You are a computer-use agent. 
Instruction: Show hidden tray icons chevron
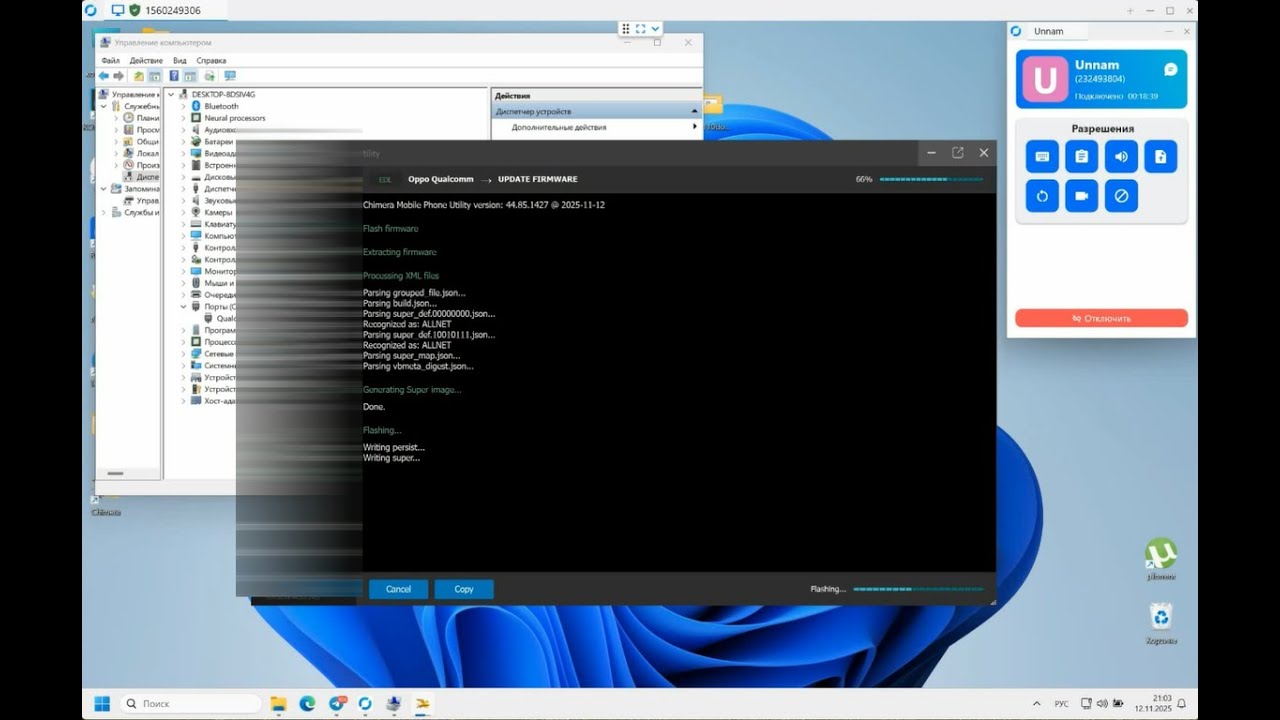(x=1036, y=703)
